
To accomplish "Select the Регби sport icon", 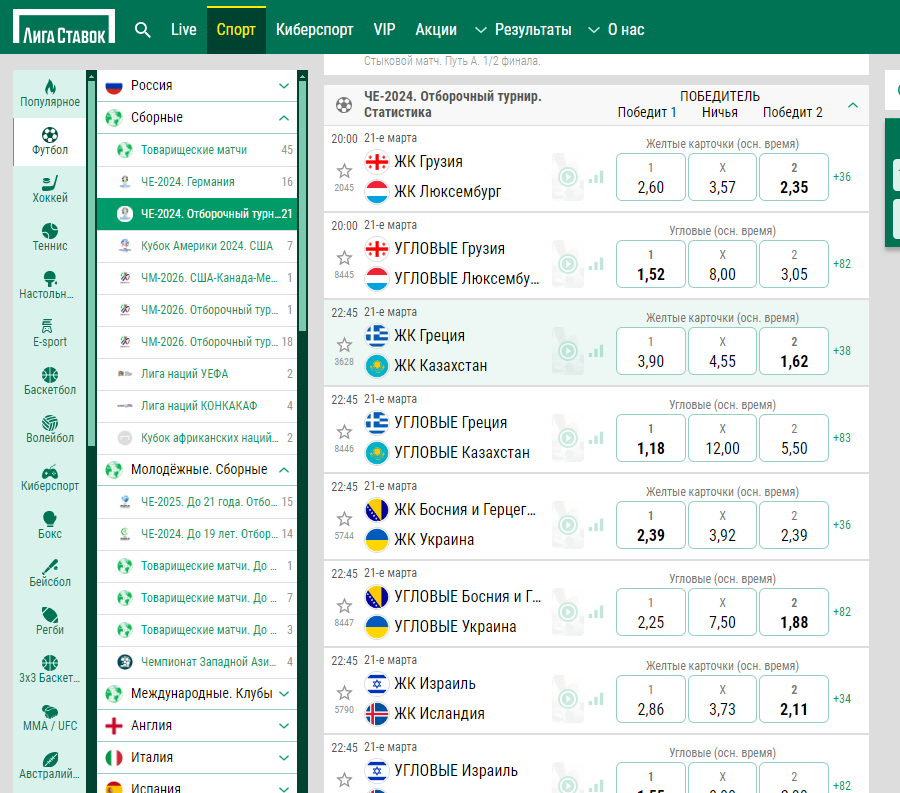I will (50, 615).
